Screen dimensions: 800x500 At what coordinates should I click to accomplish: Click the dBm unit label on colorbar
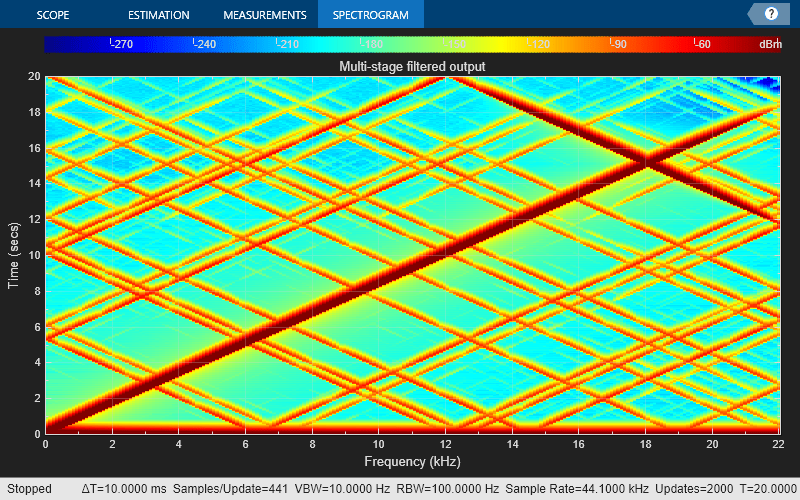pyautogui.click(x=770, y=45)
